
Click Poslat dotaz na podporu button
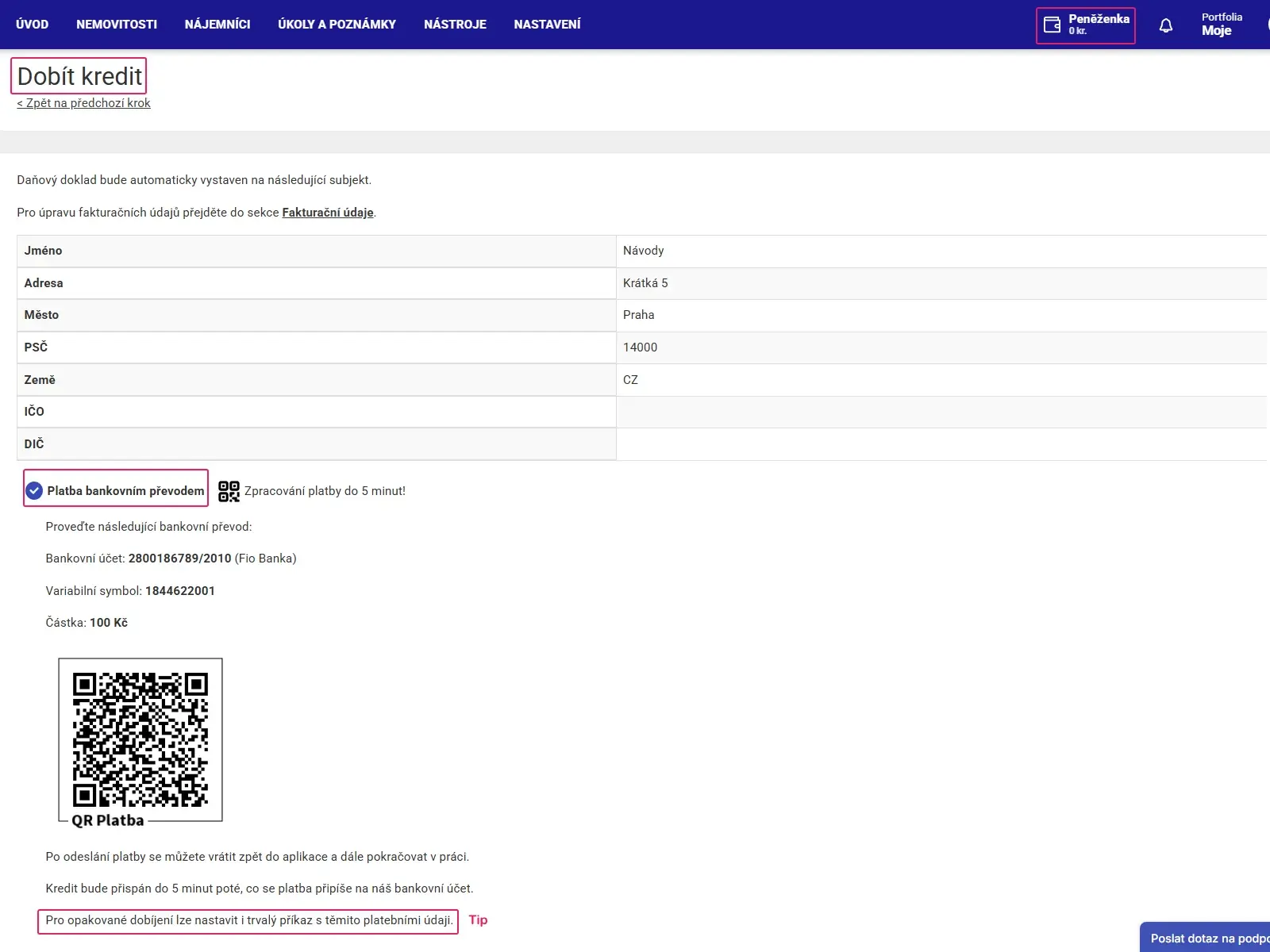(1205, 938)
